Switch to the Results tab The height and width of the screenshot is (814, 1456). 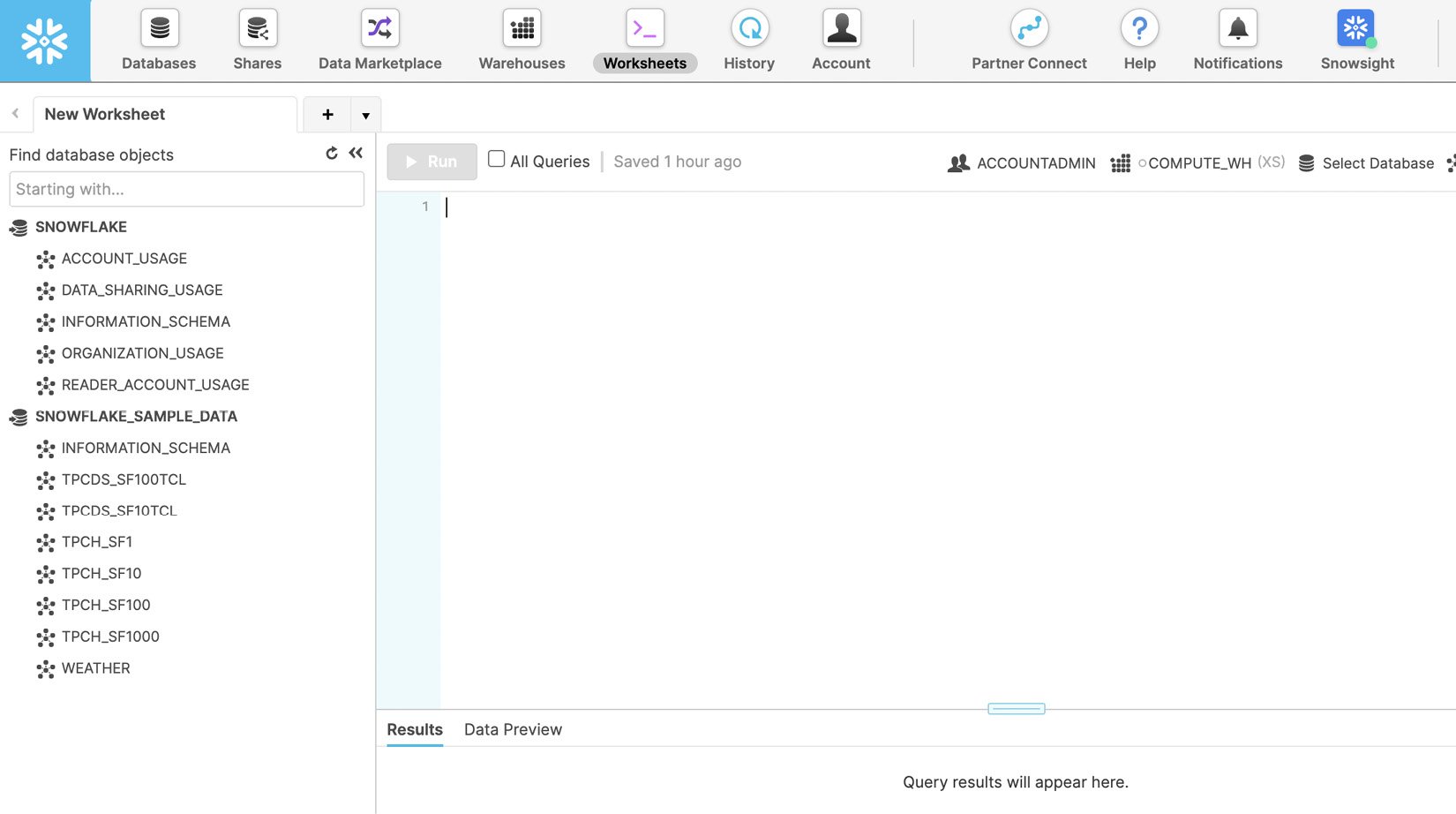pyautogui.click(x=415, y=730)
